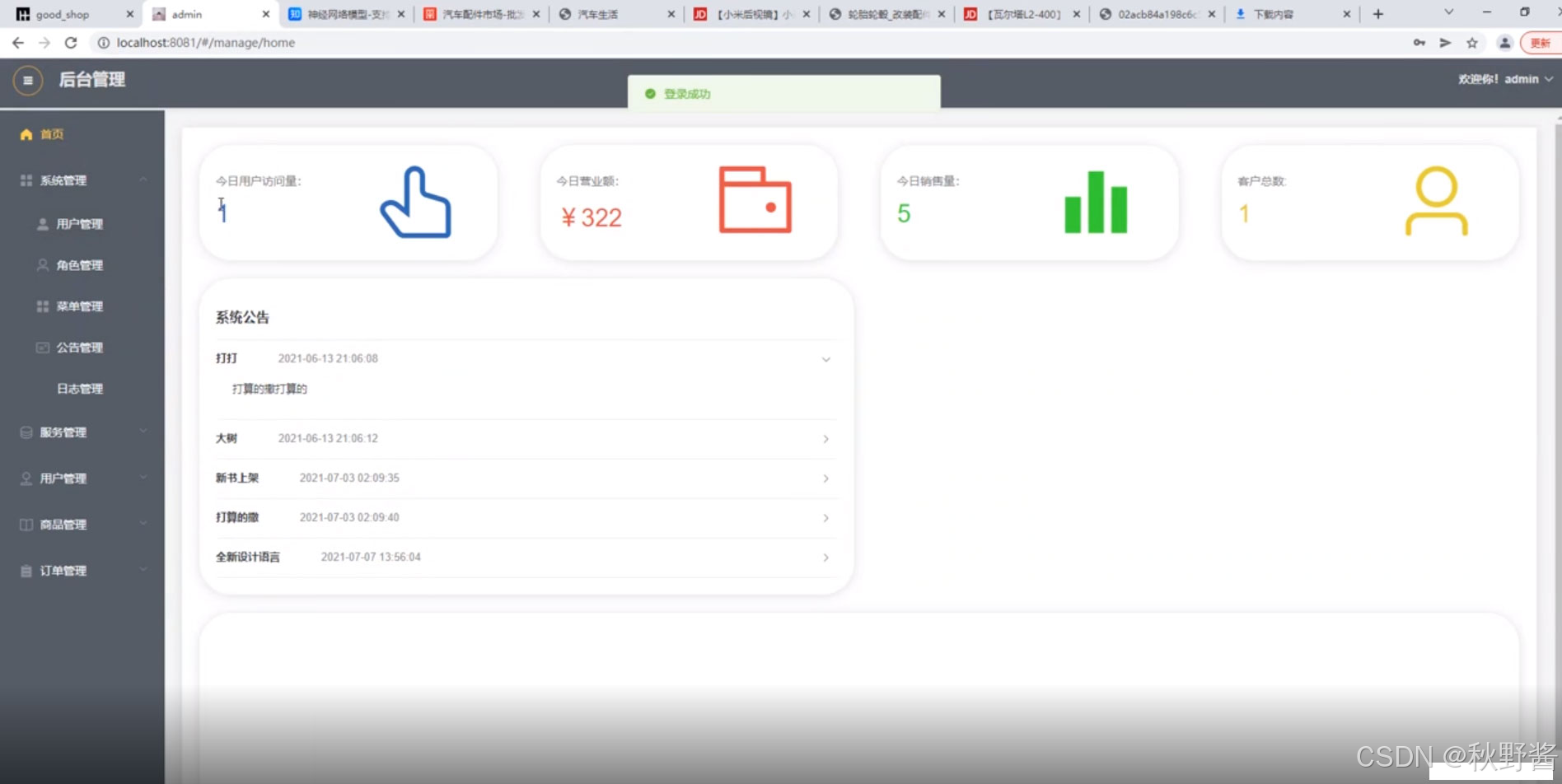Screen dimensions: 1562x784
Task: Click the grid icon beside 菜单管理
Action: 43,306
